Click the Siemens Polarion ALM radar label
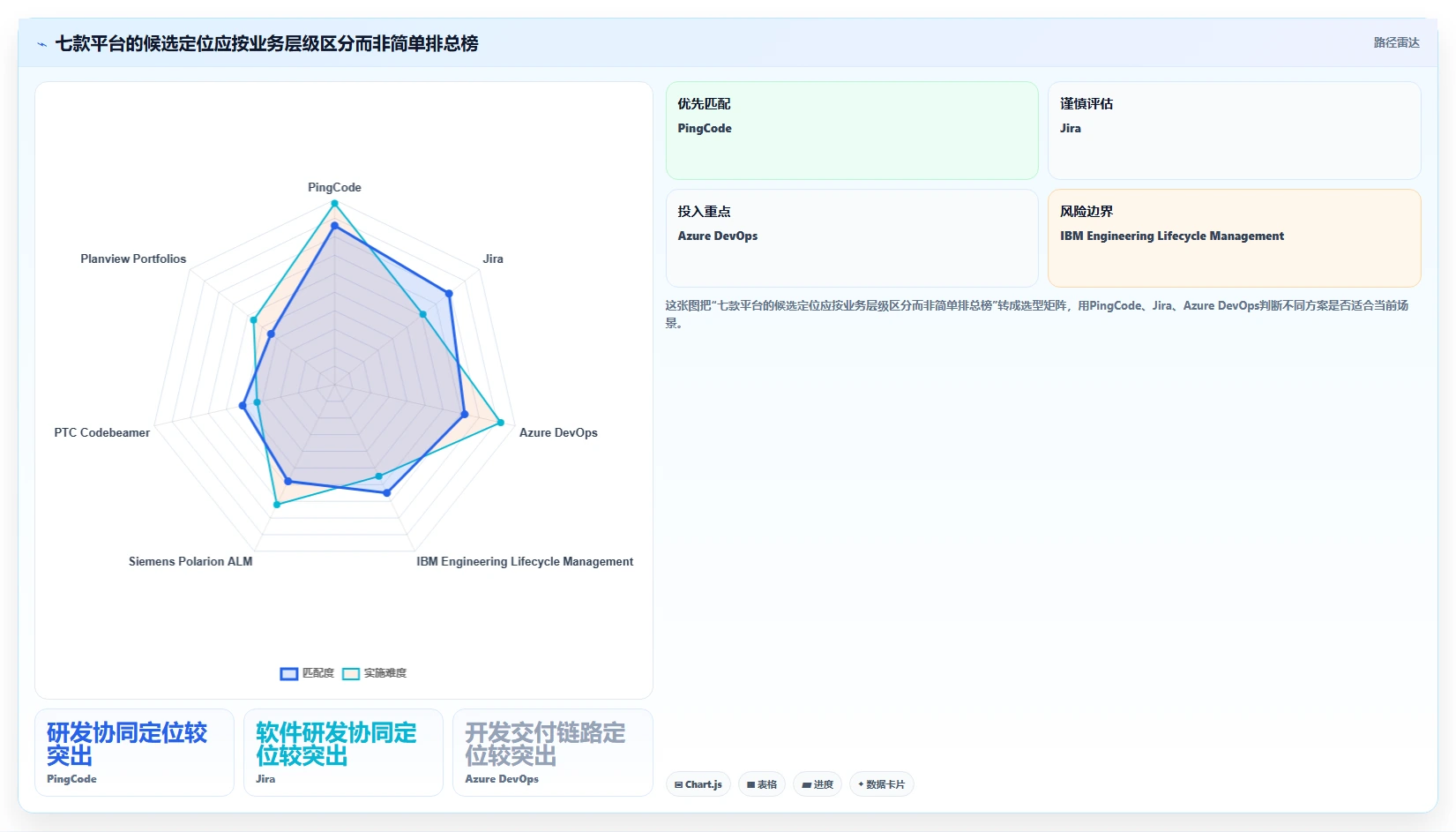 click(190, 561)
